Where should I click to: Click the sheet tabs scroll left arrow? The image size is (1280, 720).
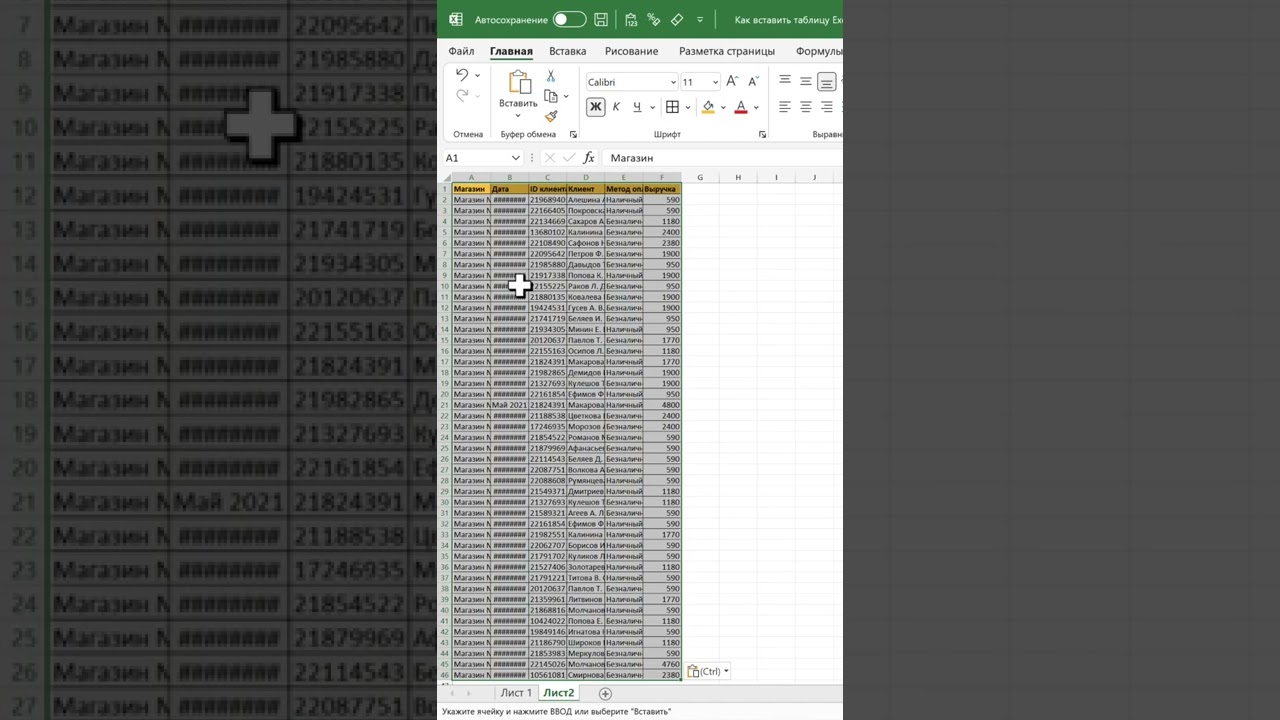click(x=452, y=693)
